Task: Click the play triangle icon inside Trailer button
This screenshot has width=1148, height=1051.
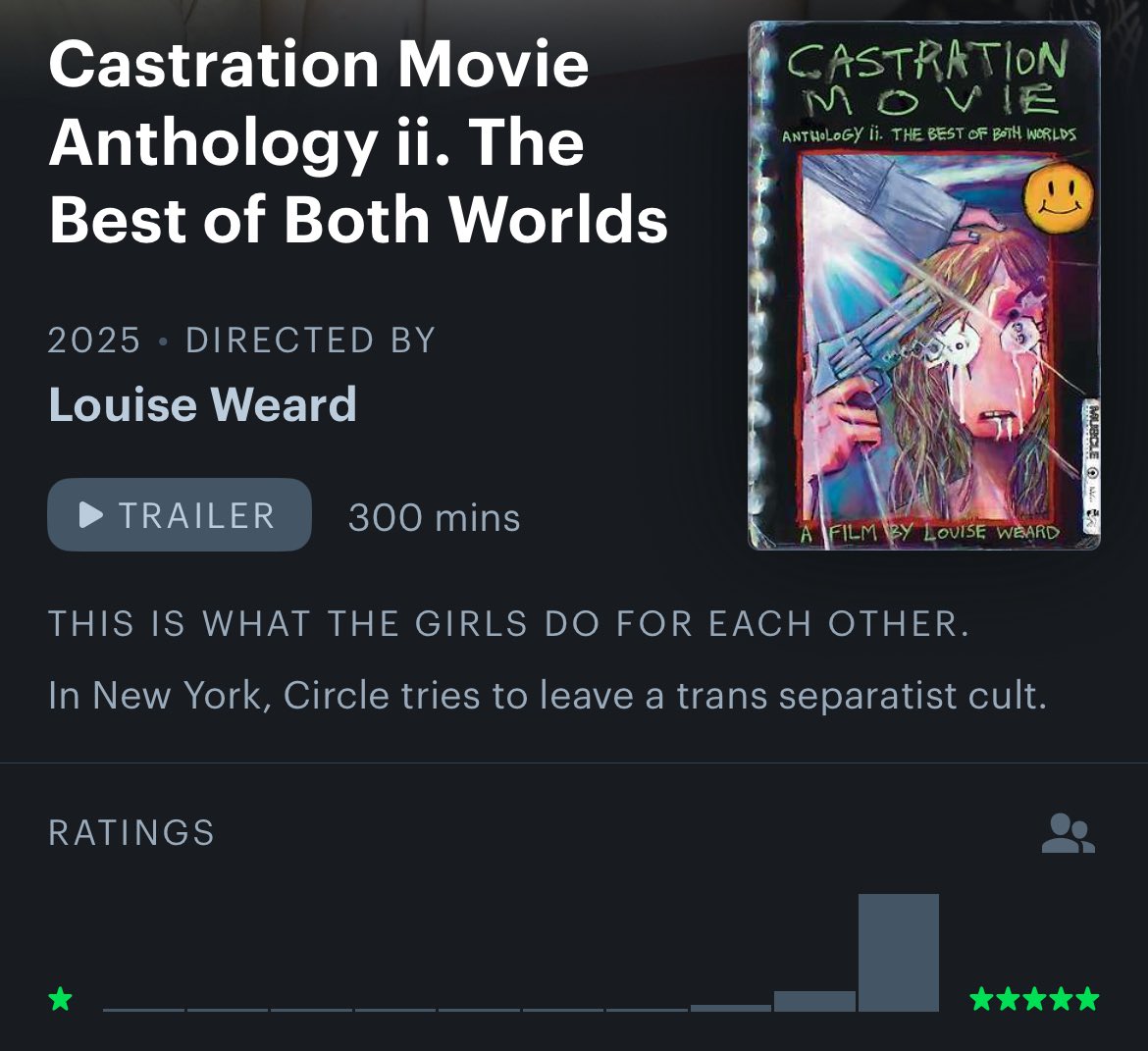Action: (x=91, y=515)
